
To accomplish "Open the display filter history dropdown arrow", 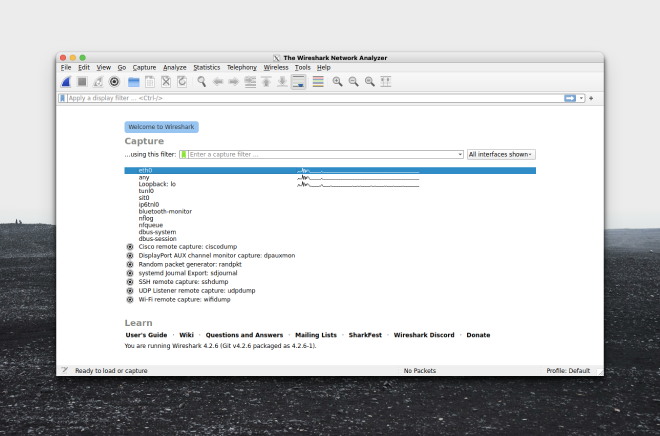I will (581, 98).
